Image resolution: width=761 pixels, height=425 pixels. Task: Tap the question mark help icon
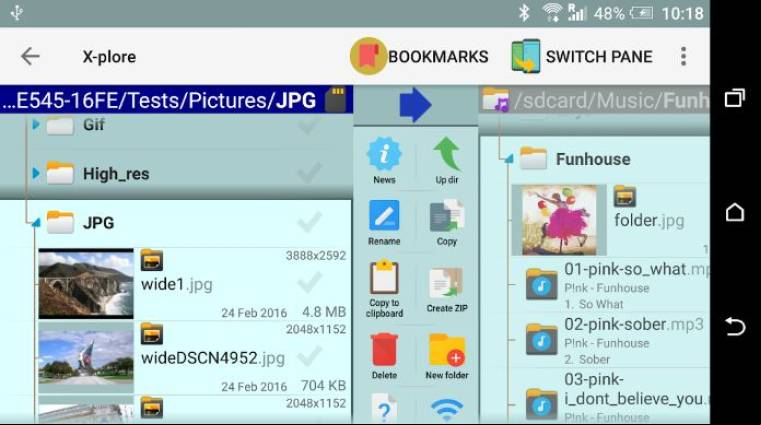coord(384,410)
